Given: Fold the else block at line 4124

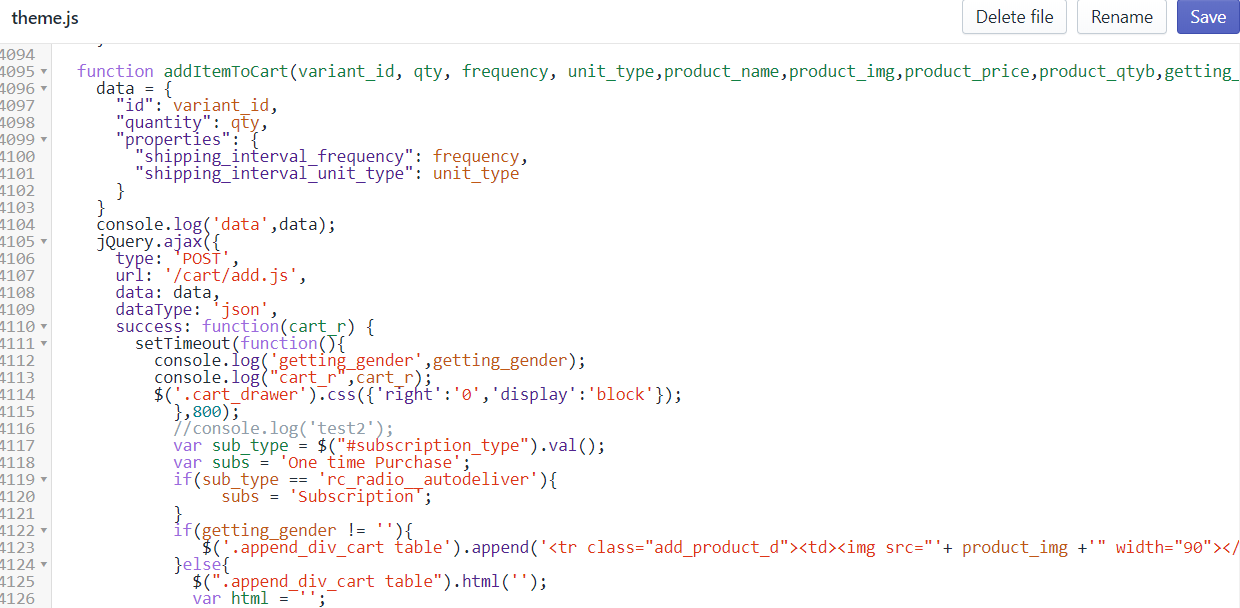Looking at the screenshot, I should click(x=44, y=565).
